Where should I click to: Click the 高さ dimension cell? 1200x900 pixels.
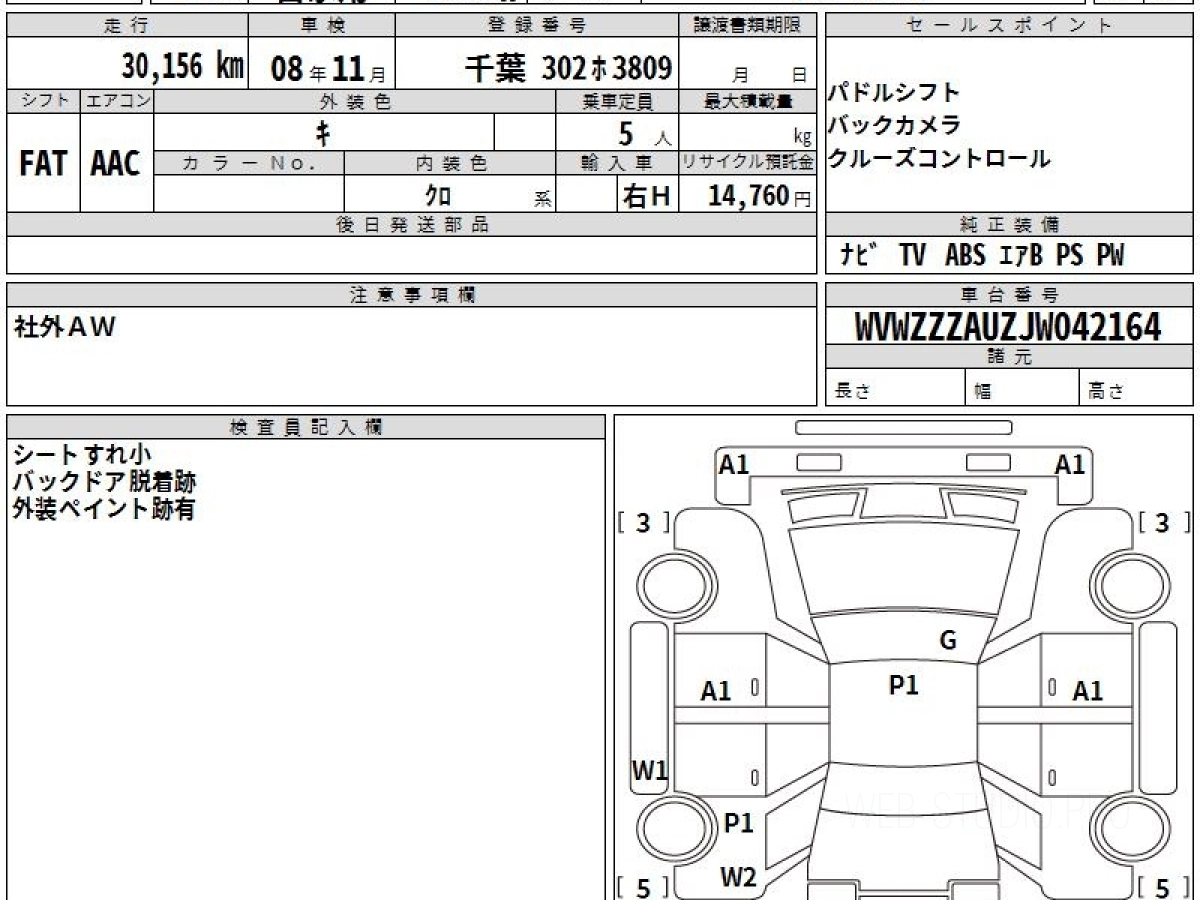[x=1137, y=388]
